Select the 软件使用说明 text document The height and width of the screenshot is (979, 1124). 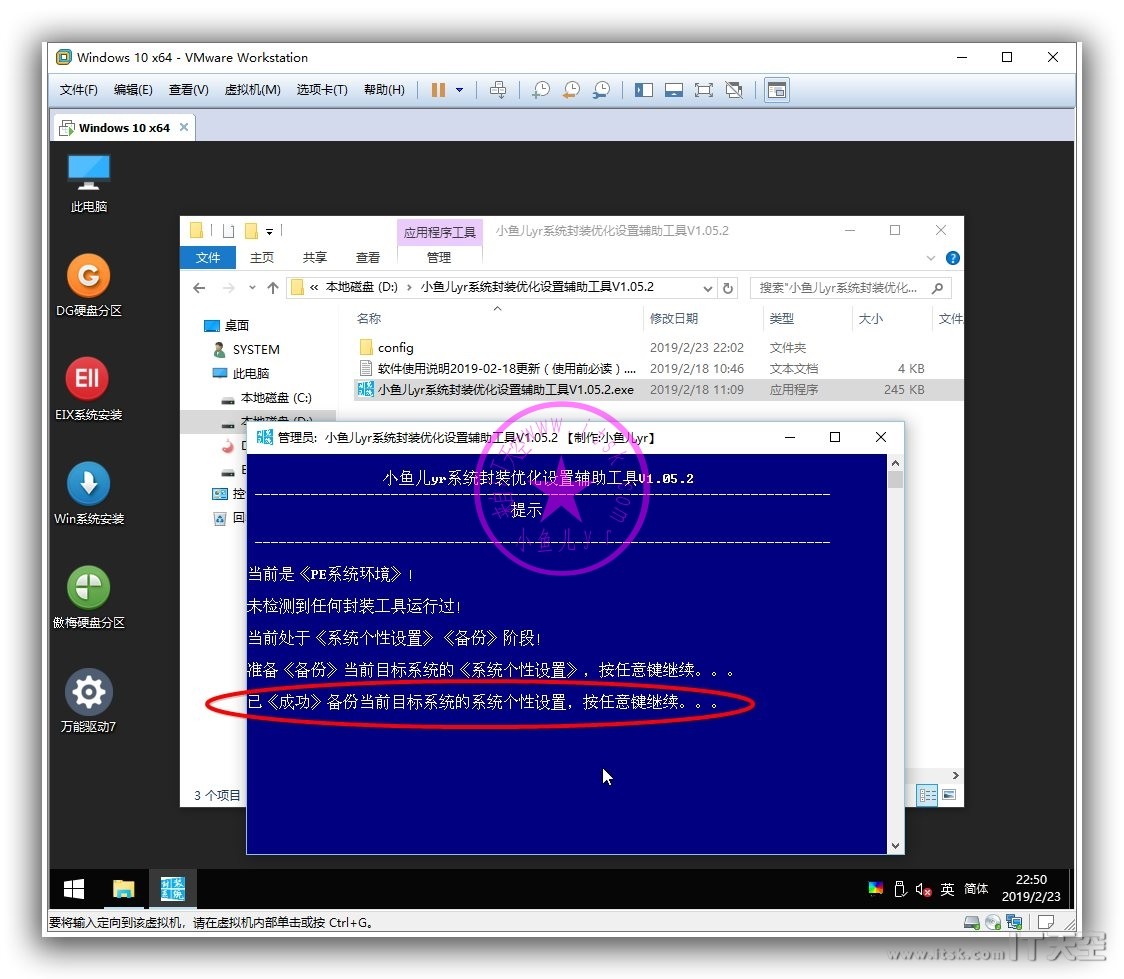[658, 368]
